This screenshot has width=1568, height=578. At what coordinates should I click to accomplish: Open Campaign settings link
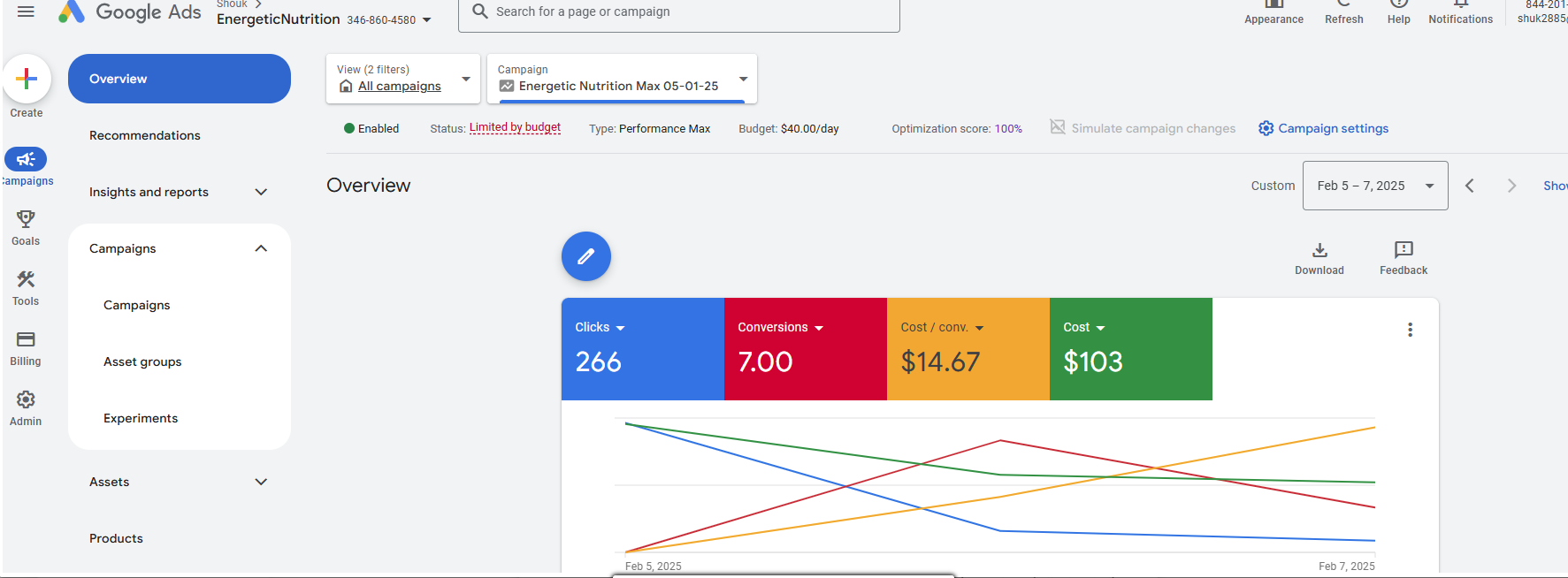coord(1323,128)
